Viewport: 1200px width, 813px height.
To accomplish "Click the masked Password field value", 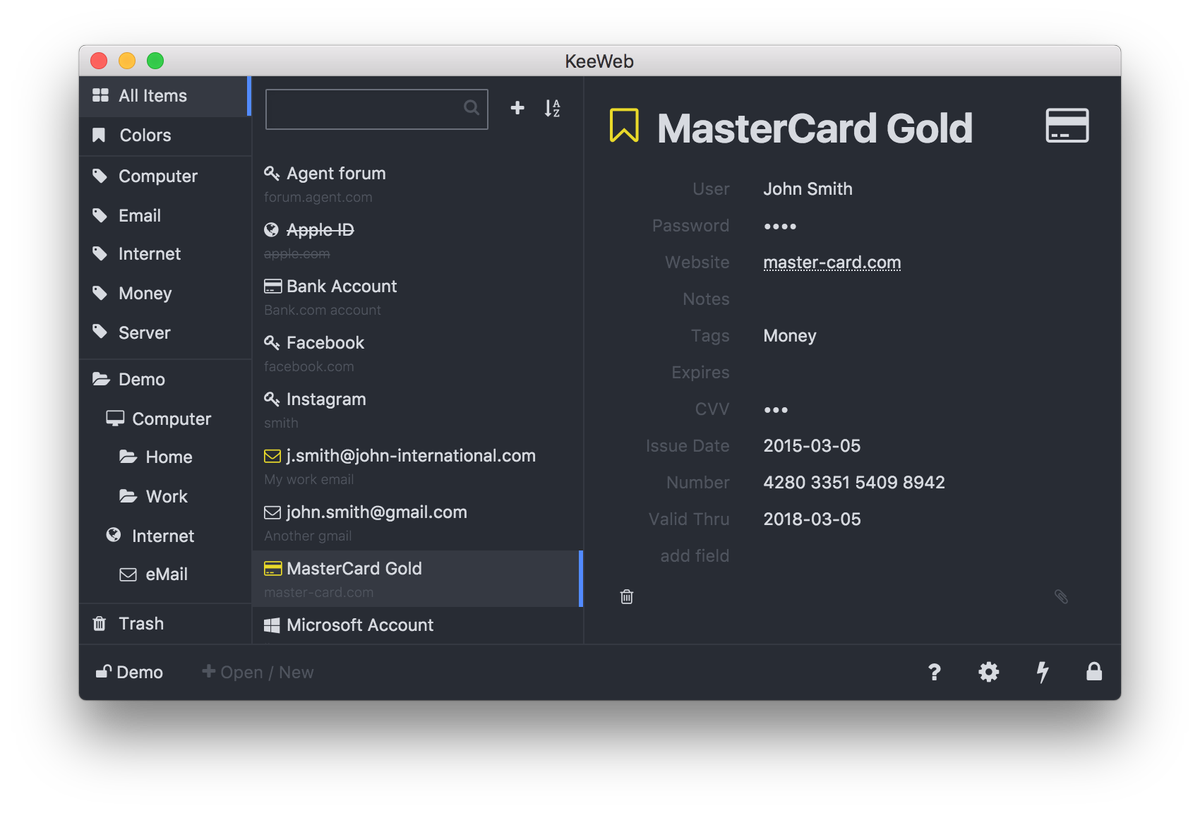I will pyautogui.click(x=780, y=226).
